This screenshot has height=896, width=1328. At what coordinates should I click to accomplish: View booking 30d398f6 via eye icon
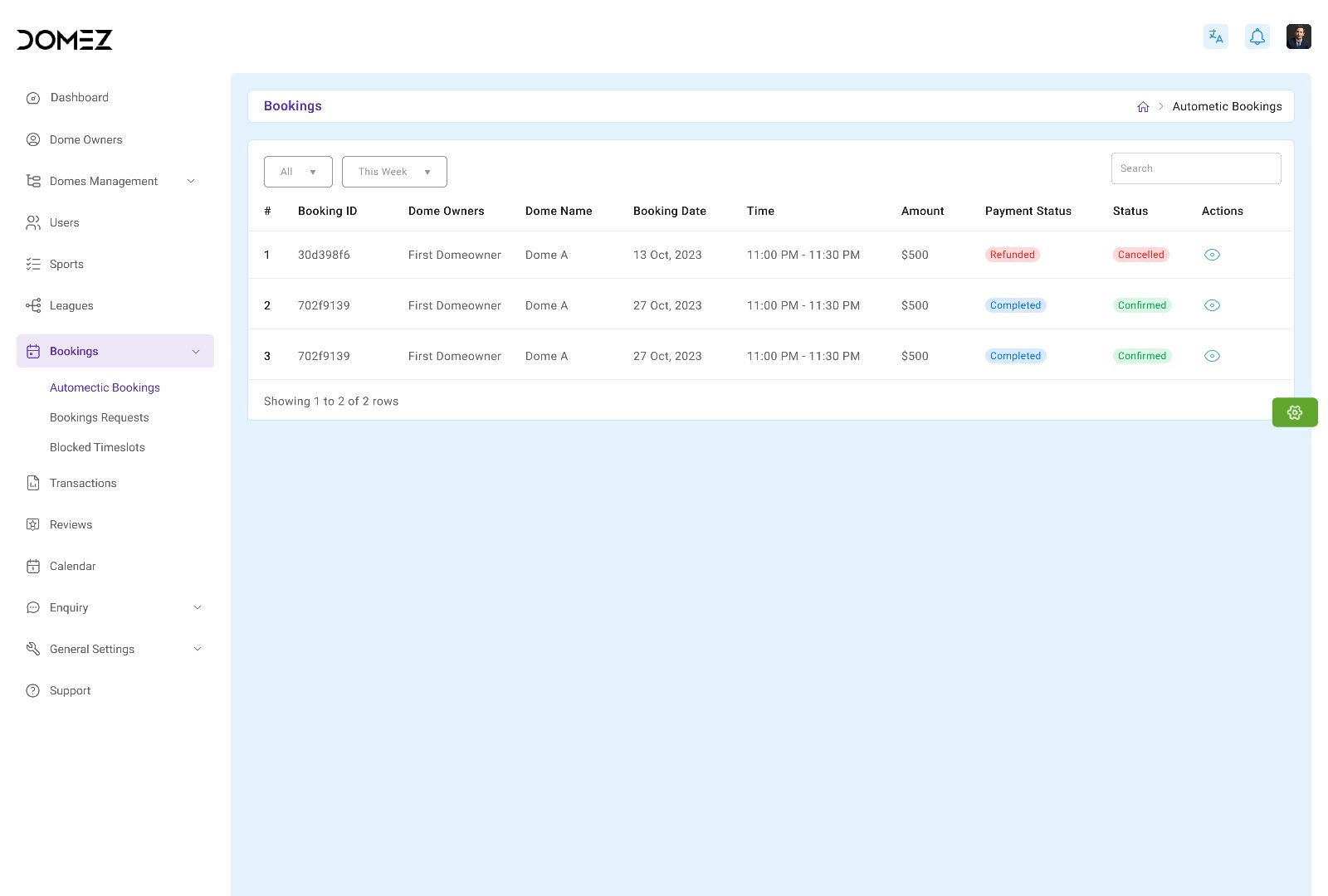[x=1212, y=255]
